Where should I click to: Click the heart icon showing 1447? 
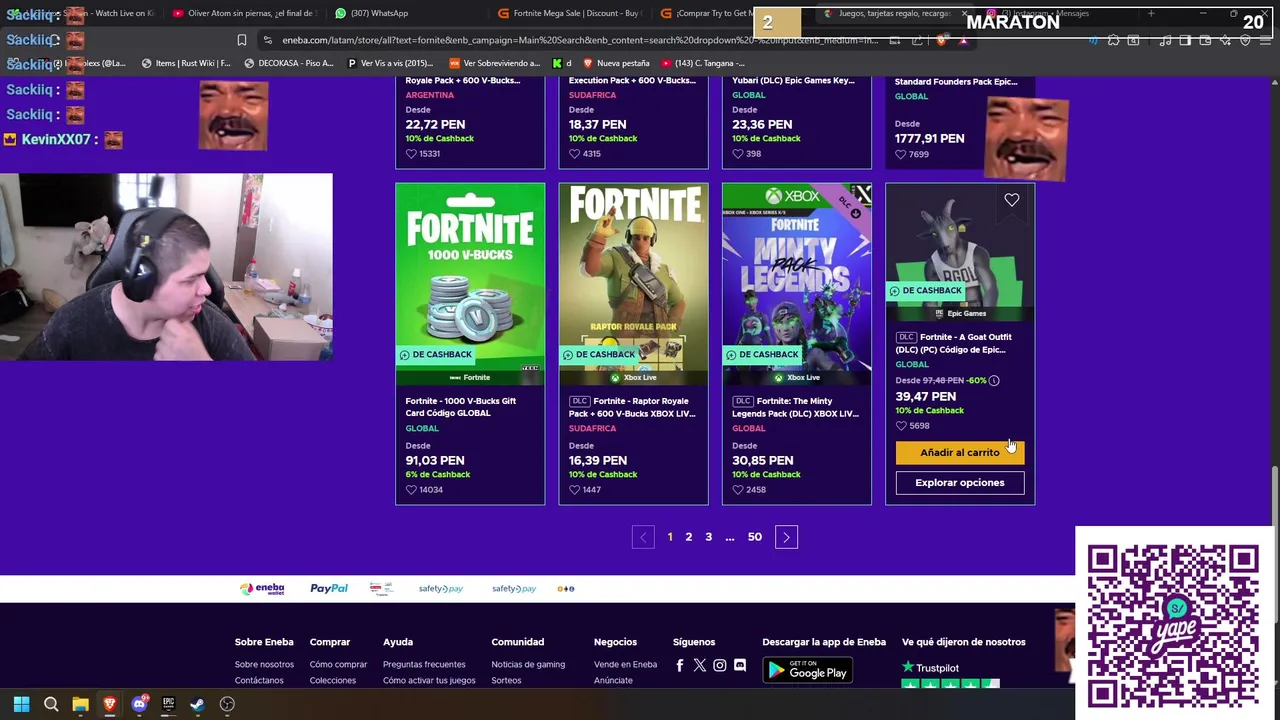click(x=574, y=490)
